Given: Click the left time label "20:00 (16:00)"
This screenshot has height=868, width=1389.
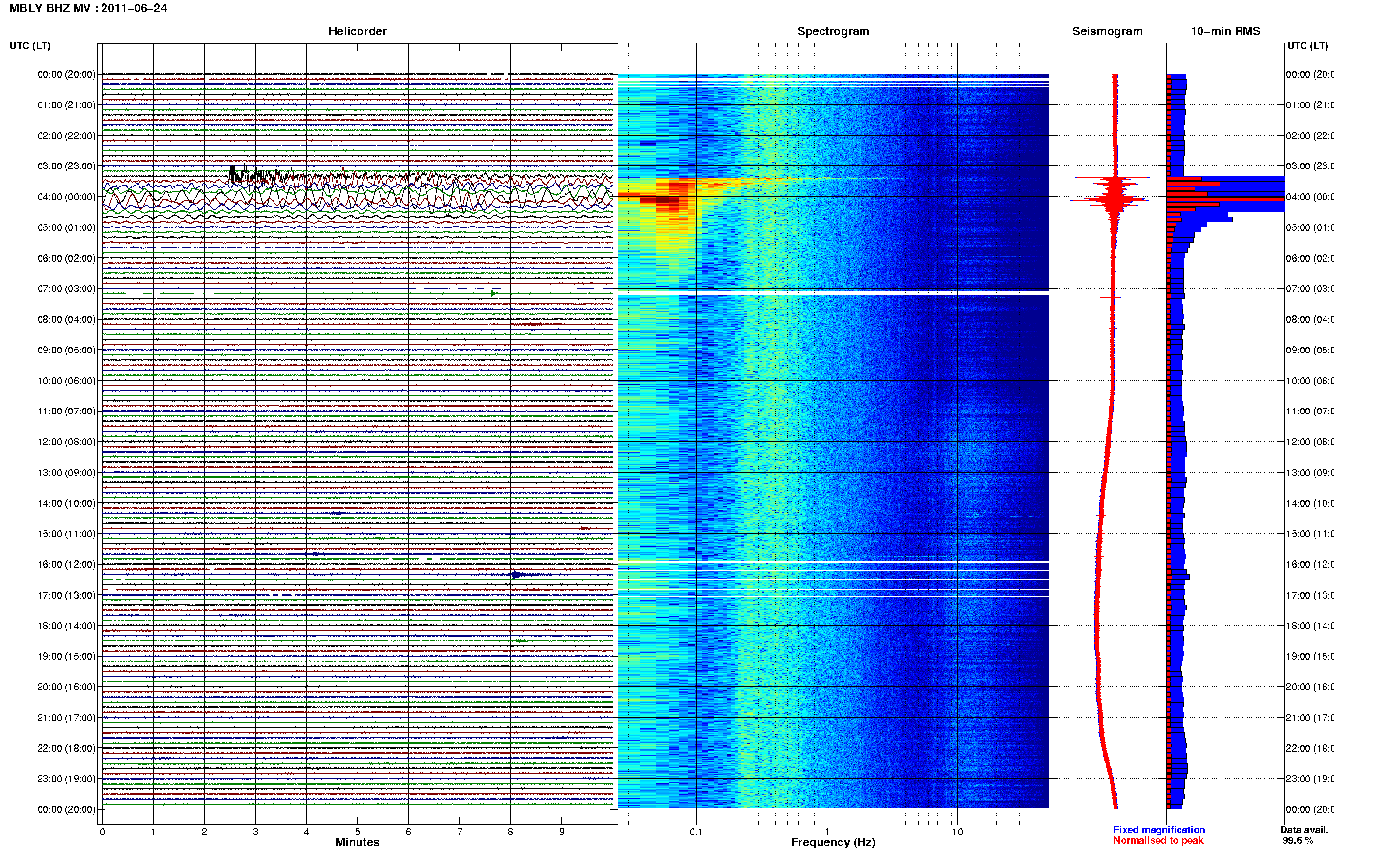Looking at the screenshot, I should click(x=66, y=687).
